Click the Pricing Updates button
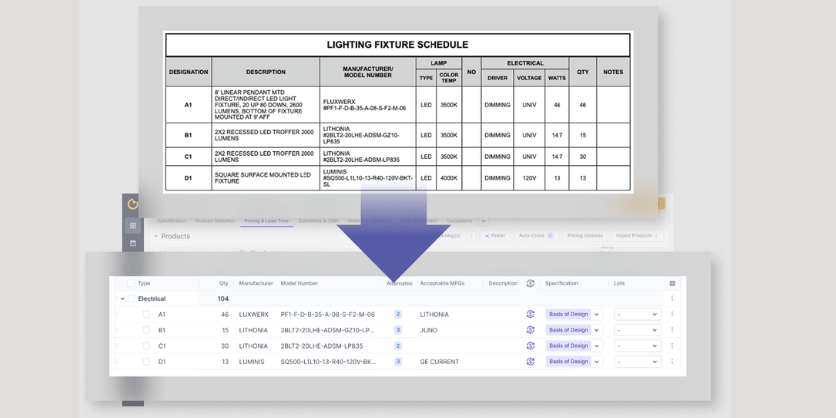The width and height of the screenshot is (836, 418). 585,235
